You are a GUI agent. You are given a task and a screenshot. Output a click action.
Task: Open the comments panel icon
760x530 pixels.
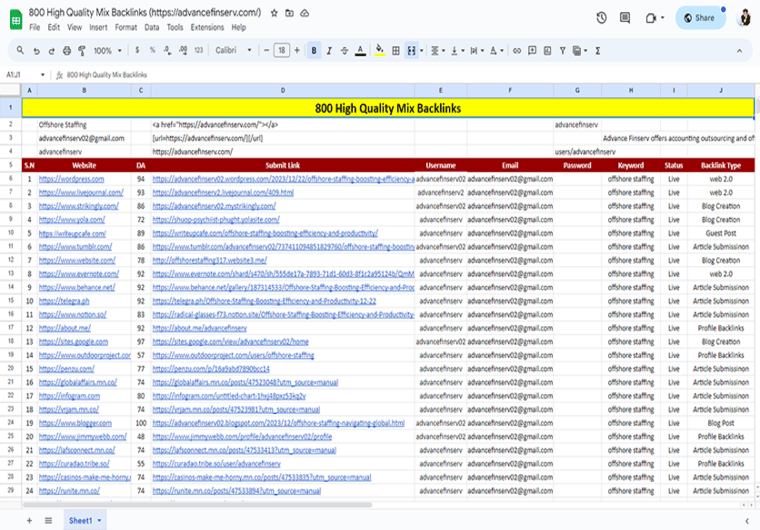point(626,18)
